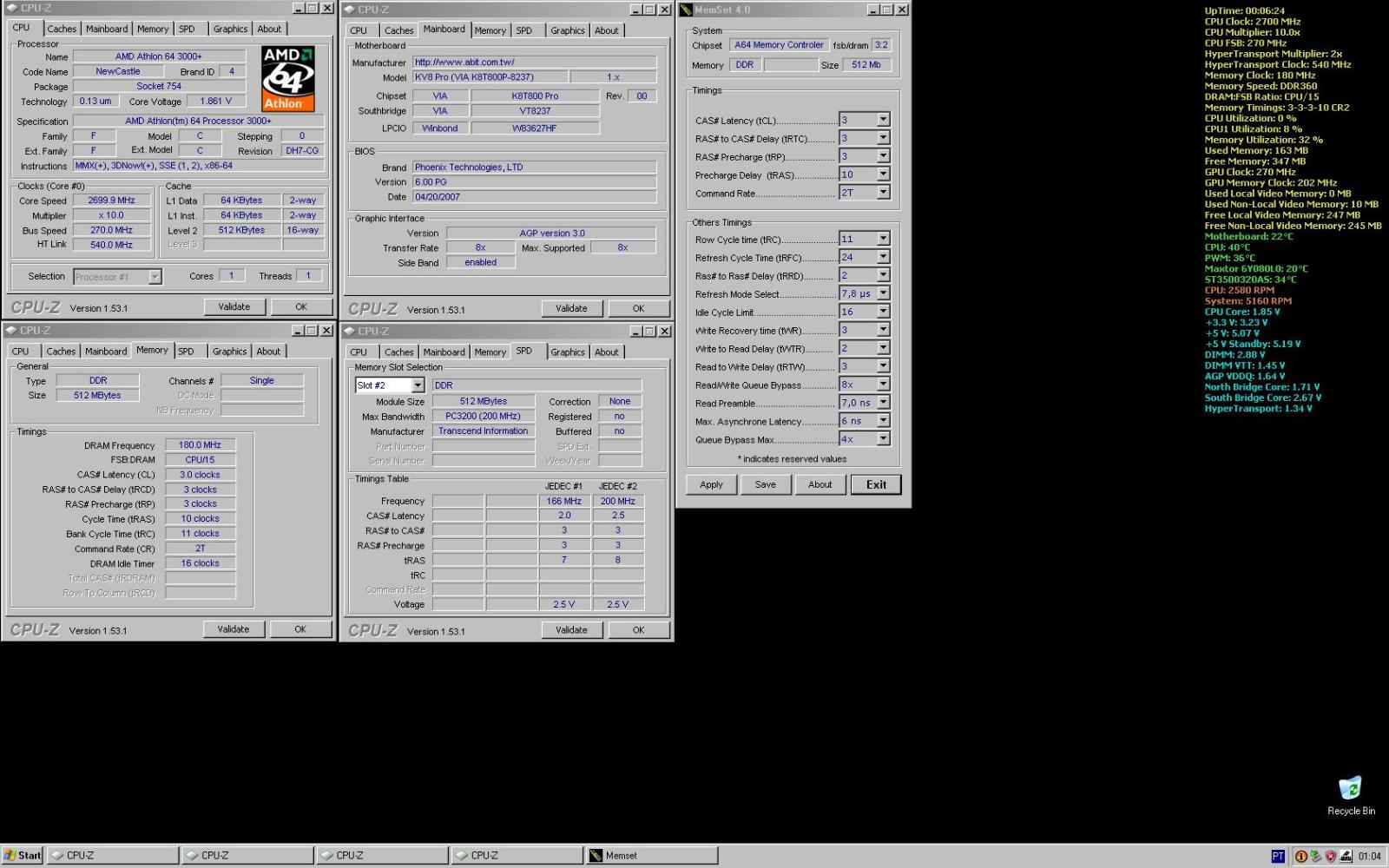Click OK in the Mainboard CPU-Z window
Image resolution: width=1389 pixels, height=868 pixels.
(x=638, y=308)
